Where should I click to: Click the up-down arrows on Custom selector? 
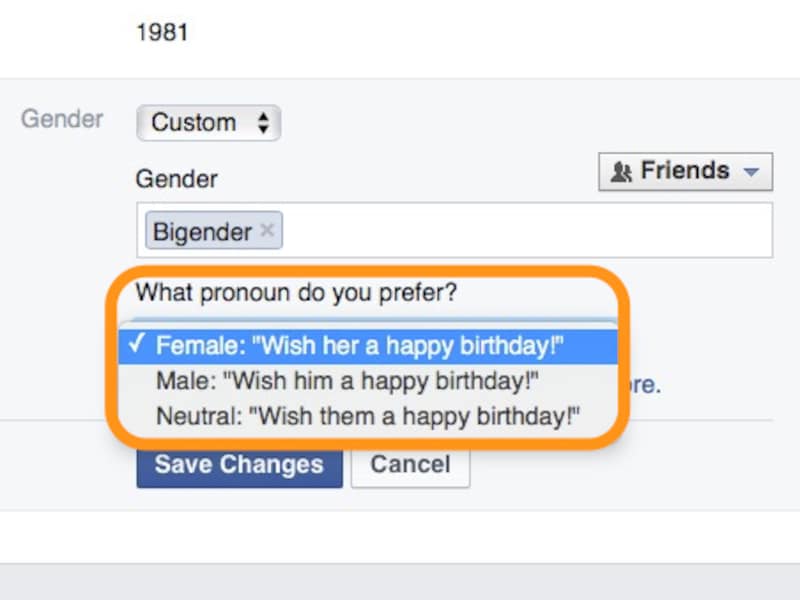(263, 124)
